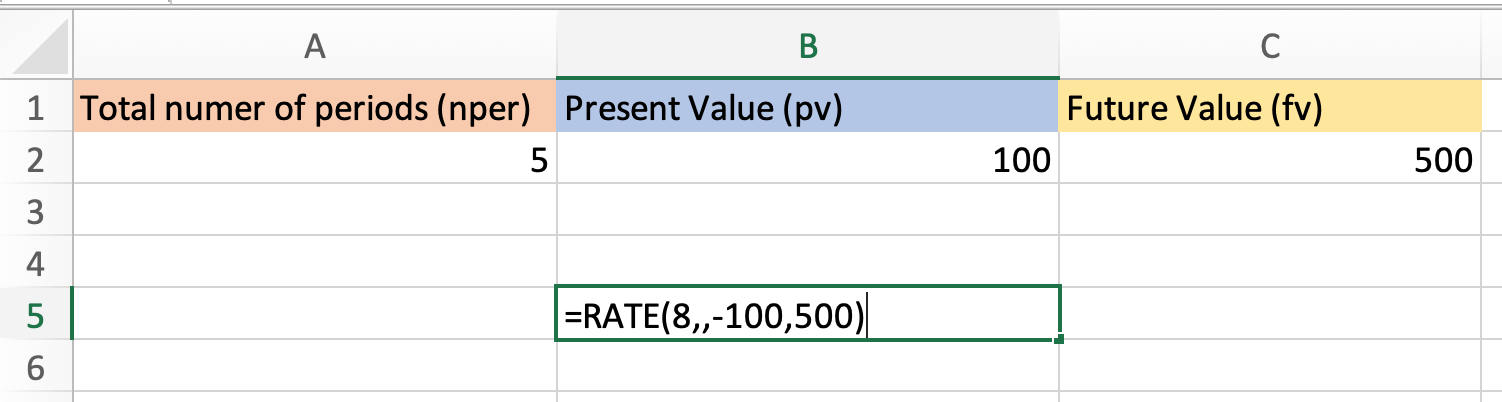The height and width of the screenshot is (402, 1502).
Task: Click the fill handle of the formula cell
Action: (x=1058, y=340)
